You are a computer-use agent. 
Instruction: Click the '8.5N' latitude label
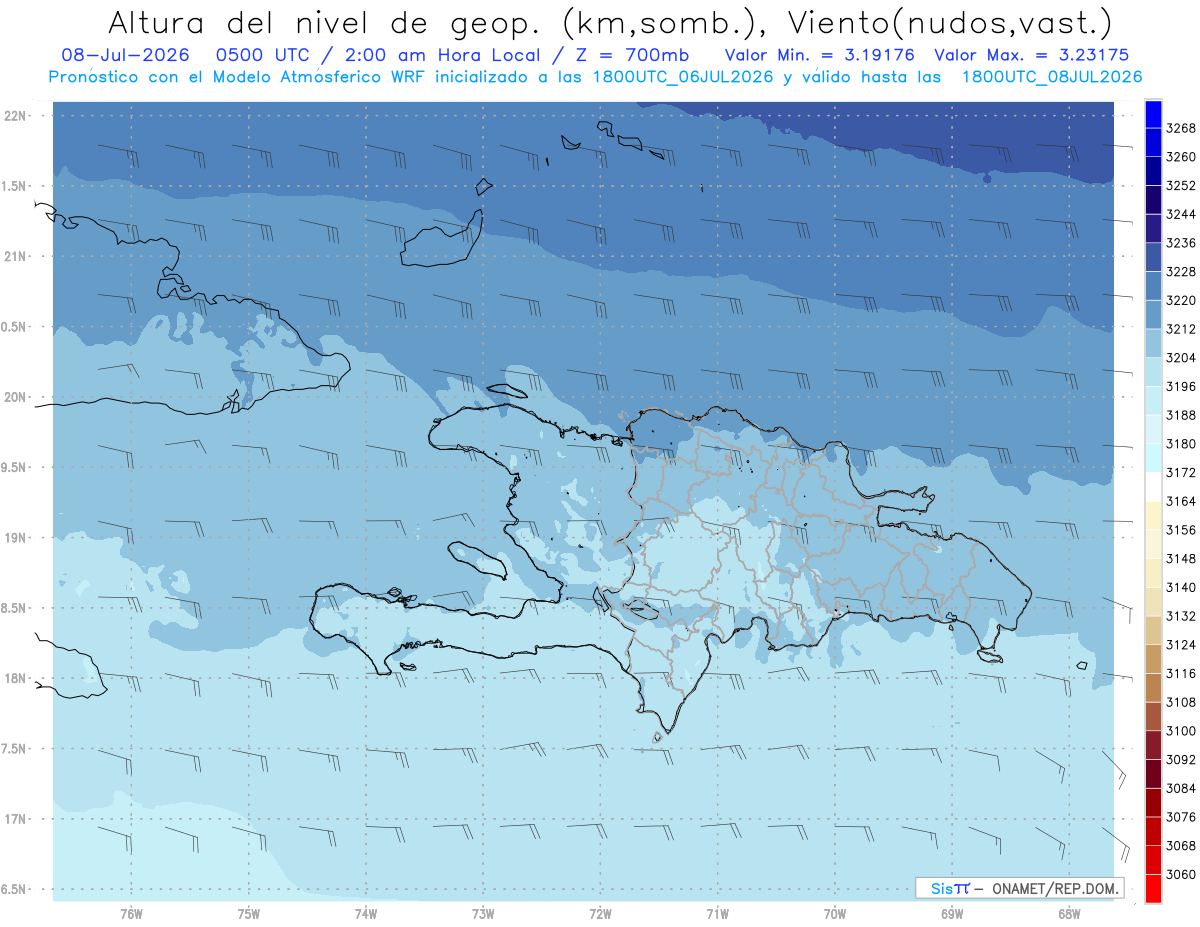(15, 608)
